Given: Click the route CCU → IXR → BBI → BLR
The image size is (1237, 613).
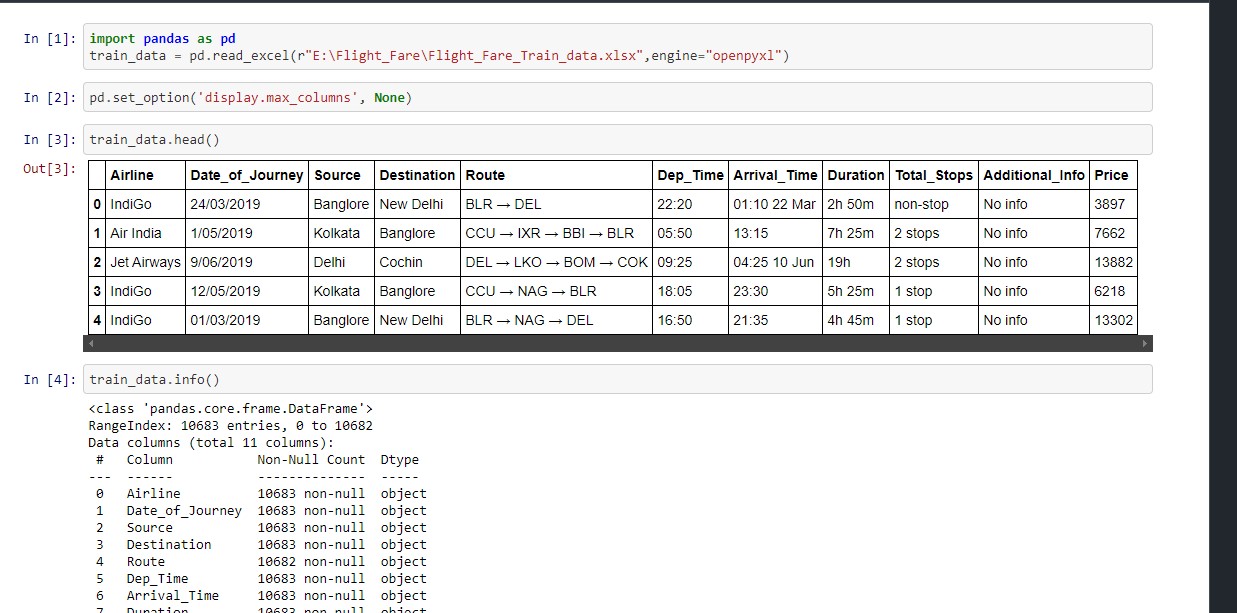Looking at the screenshot, I should pos(557,233).
